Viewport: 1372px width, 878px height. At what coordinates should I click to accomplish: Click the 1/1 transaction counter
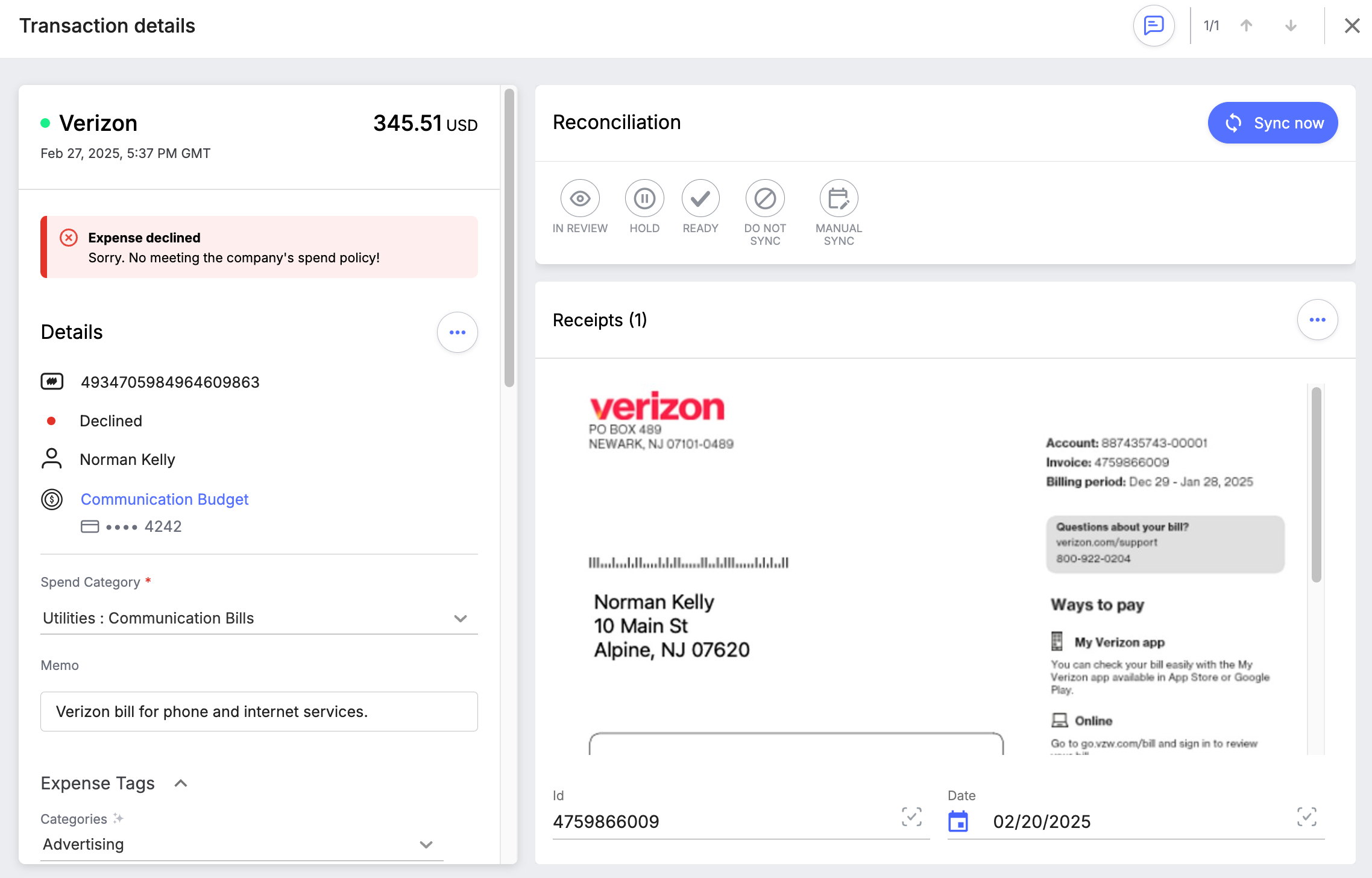pyautogui.click(x=1211, y=26)
